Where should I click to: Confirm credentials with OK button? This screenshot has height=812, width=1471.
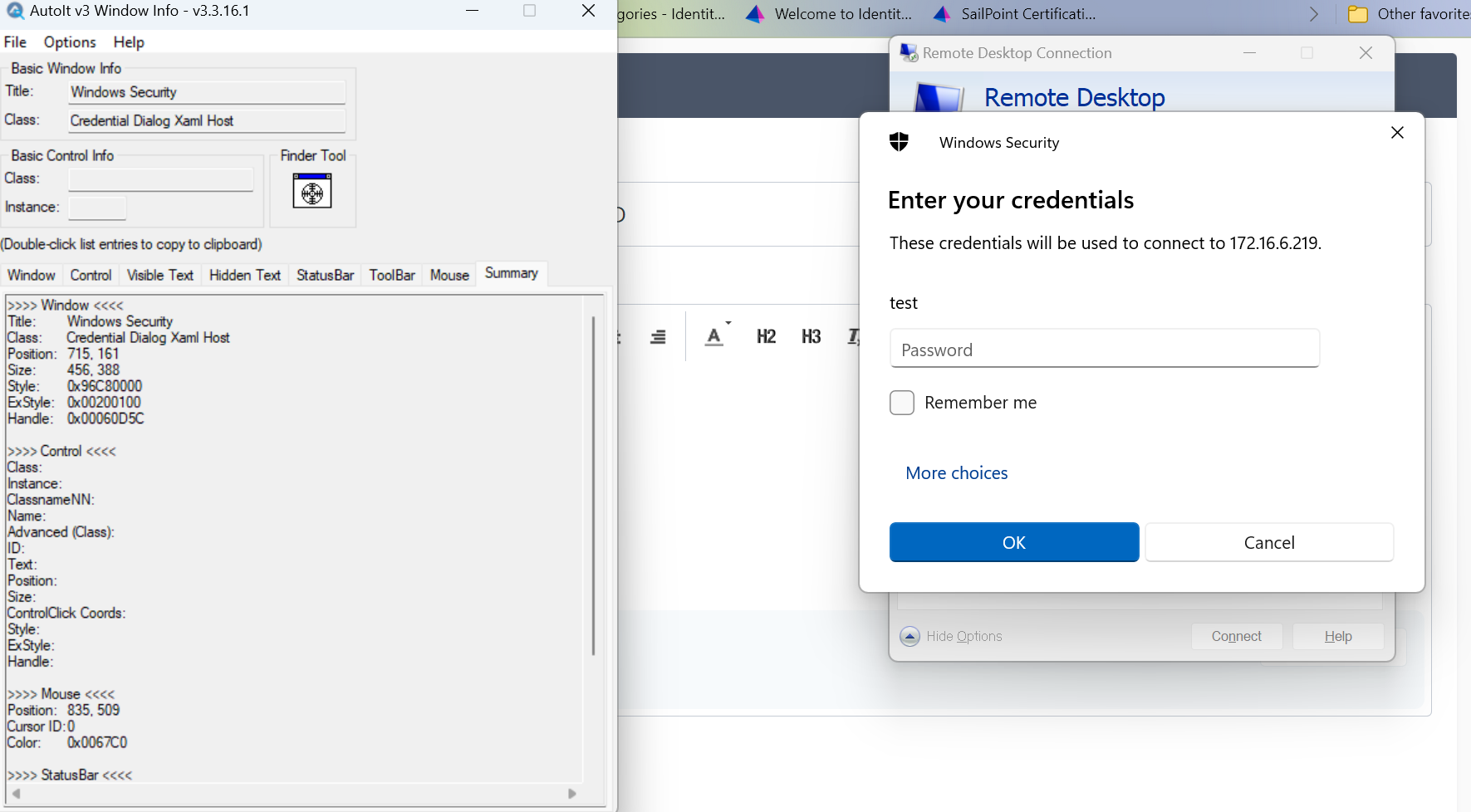1014,542
